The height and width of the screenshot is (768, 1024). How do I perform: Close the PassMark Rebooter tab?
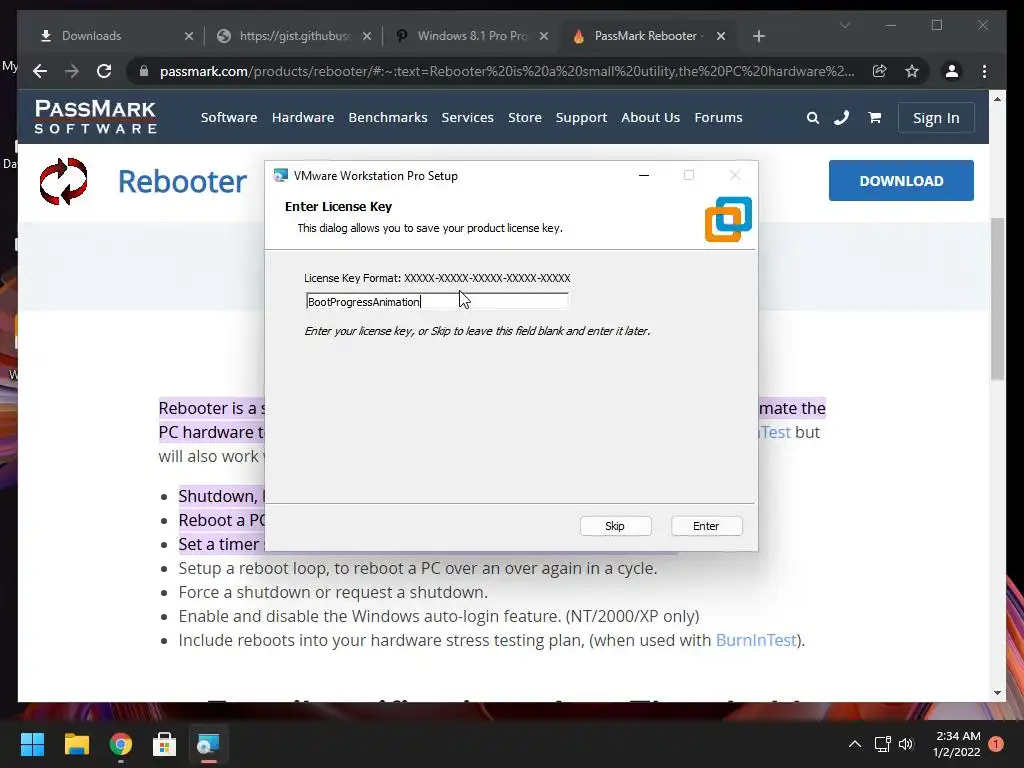pos(720,36)
